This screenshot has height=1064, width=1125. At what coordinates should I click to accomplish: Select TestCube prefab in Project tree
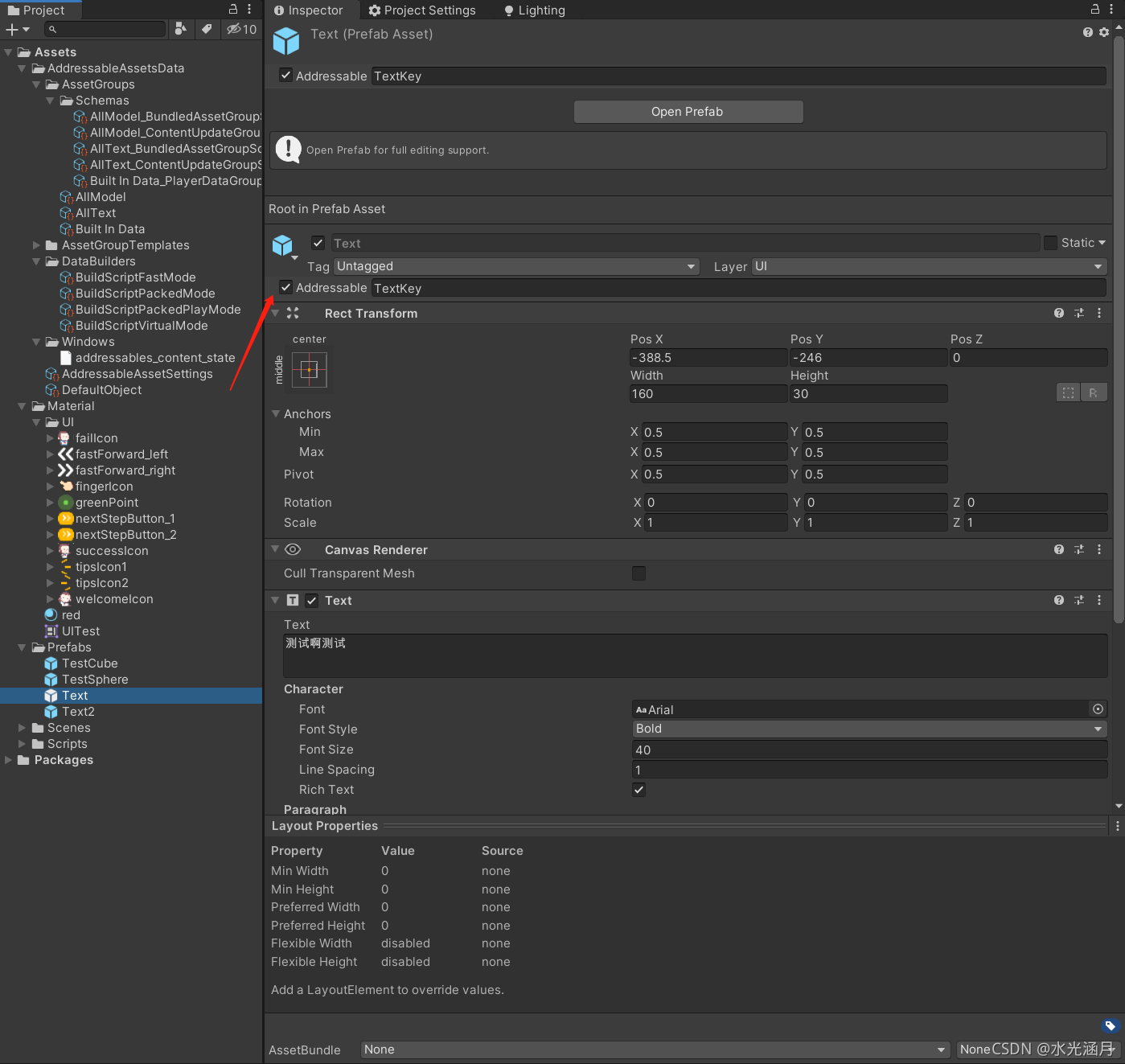(x=90, y=663)
